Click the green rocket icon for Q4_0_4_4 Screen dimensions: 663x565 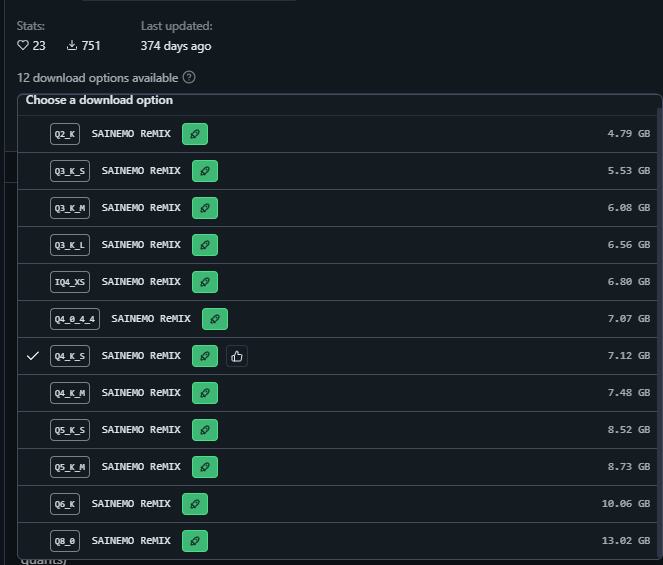[x=215, y=319]
